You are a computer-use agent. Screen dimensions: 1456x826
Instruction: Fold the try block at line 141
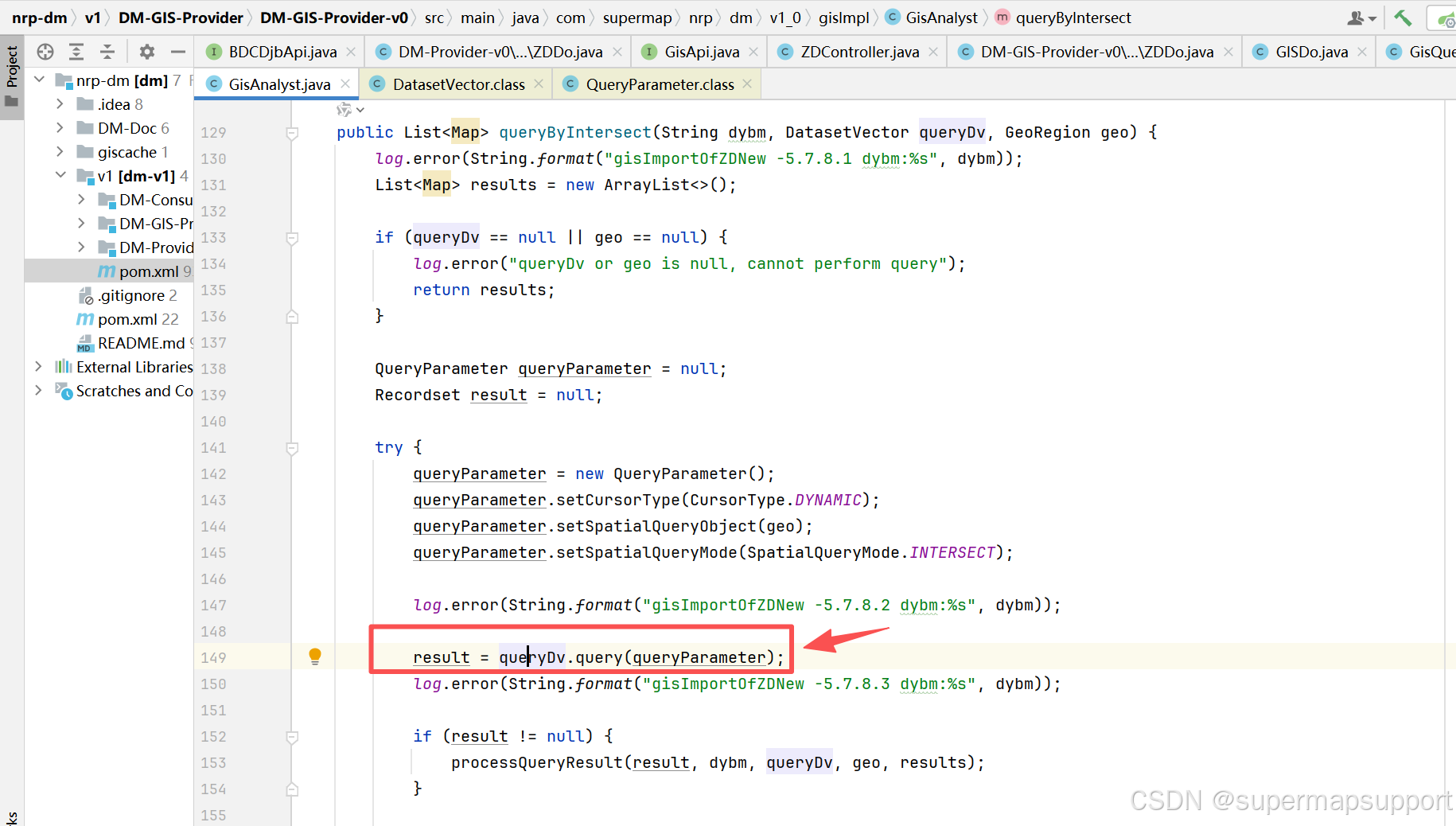(292, 448)
